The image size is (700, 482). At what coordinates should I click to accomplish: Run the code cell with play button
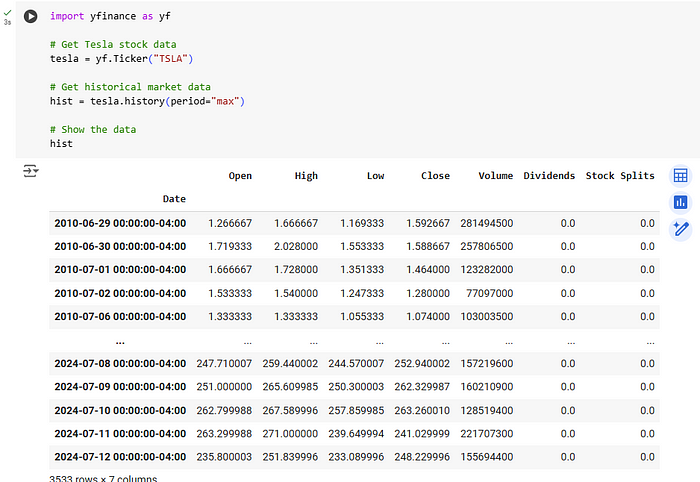tap(30, 17)
